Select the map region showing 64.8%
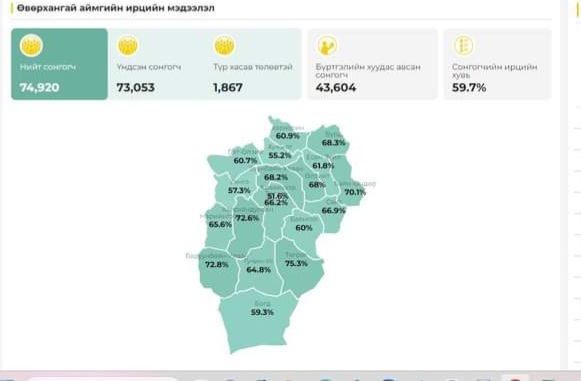 point(259,271)
